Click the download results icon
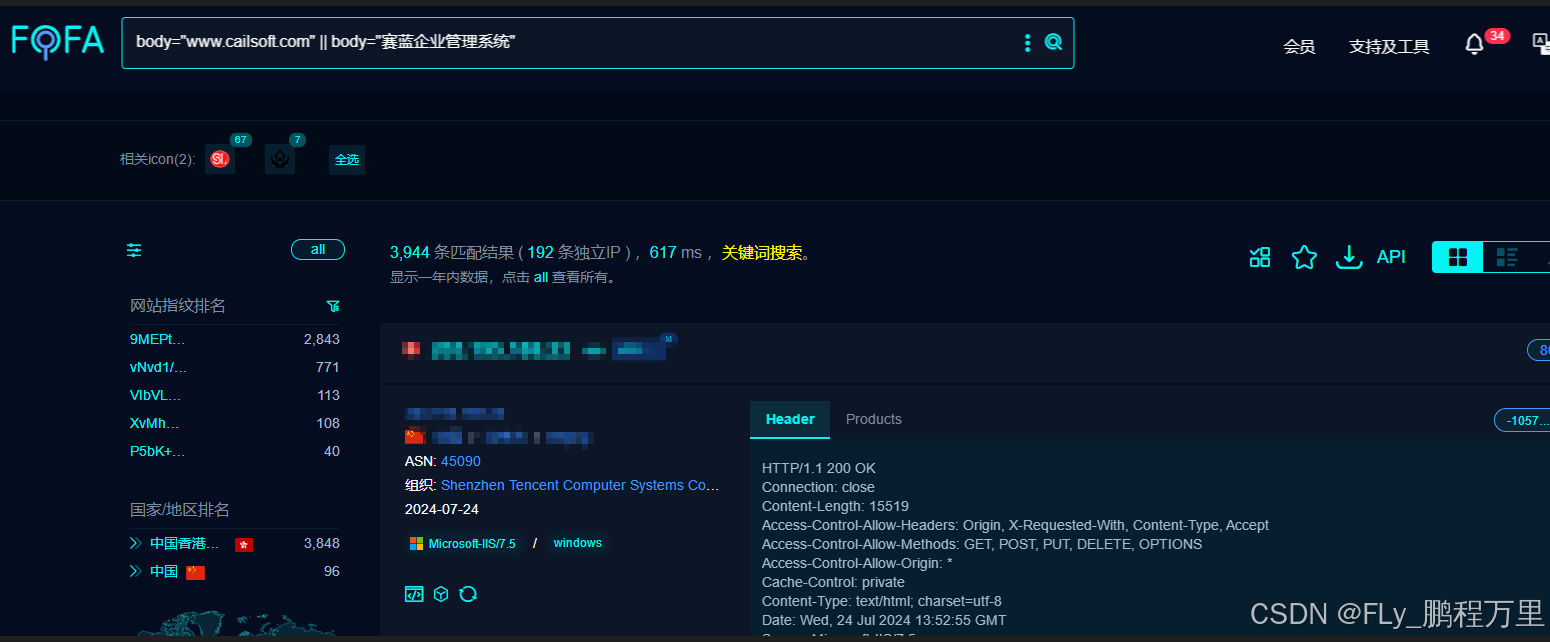The width and height of the screenshot is (1550, 642). point(1350,257)
